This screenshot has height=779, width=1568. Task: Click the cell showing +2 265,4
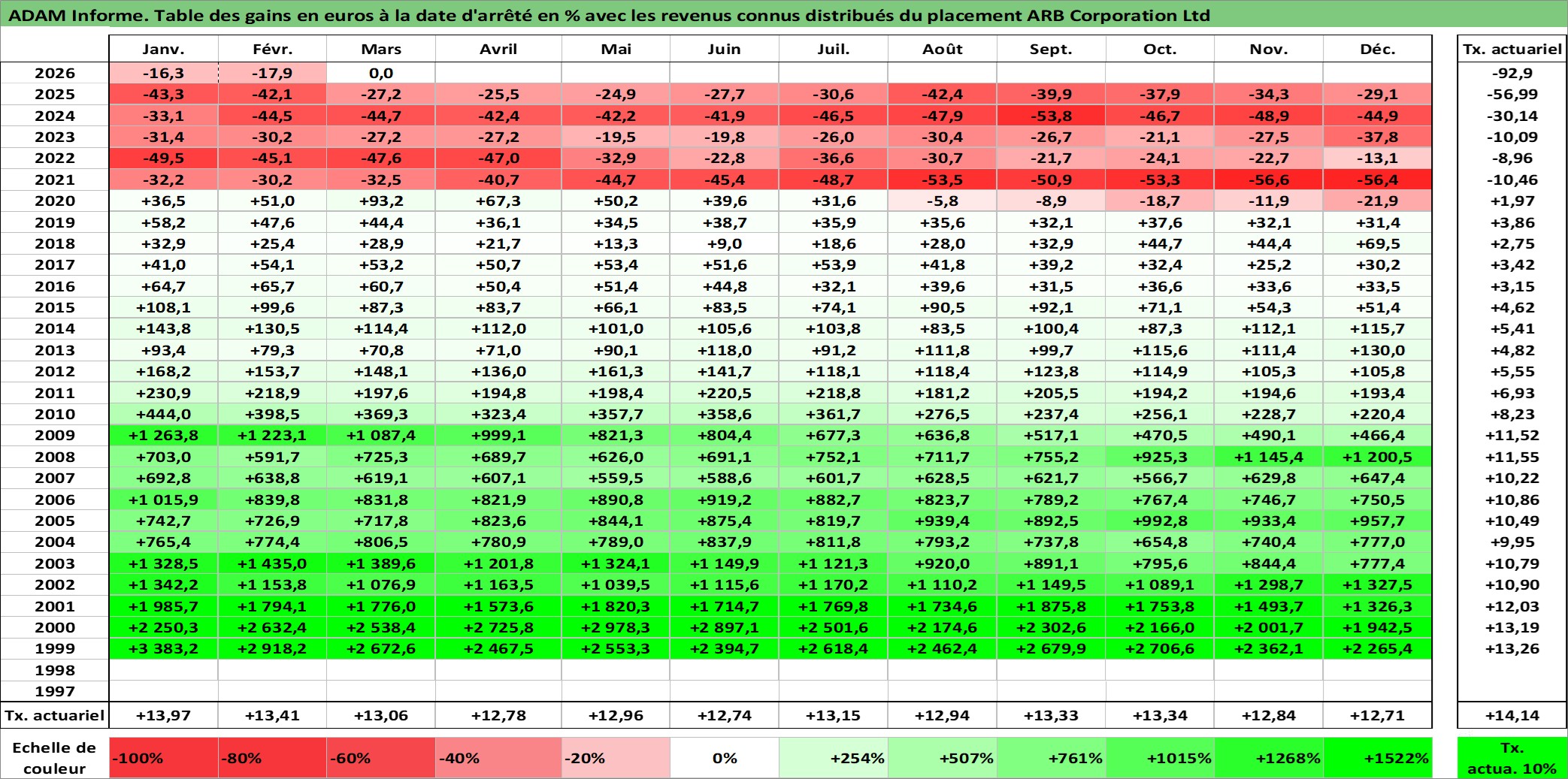point(1378,648)
